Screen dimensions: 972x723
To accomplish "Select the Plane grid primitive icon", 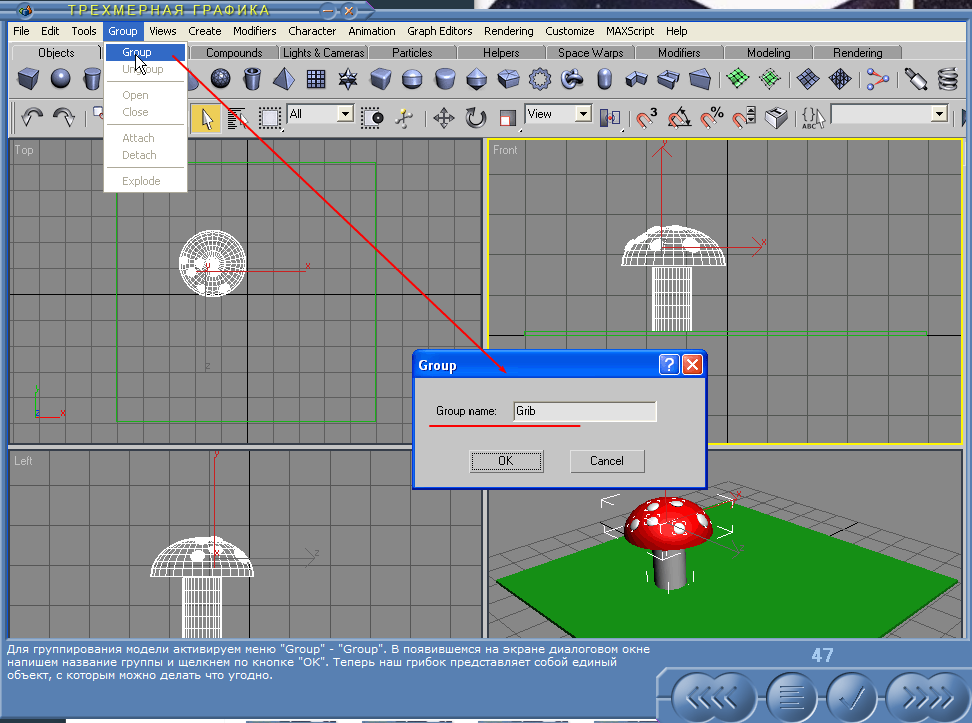I will pos(316,79).
